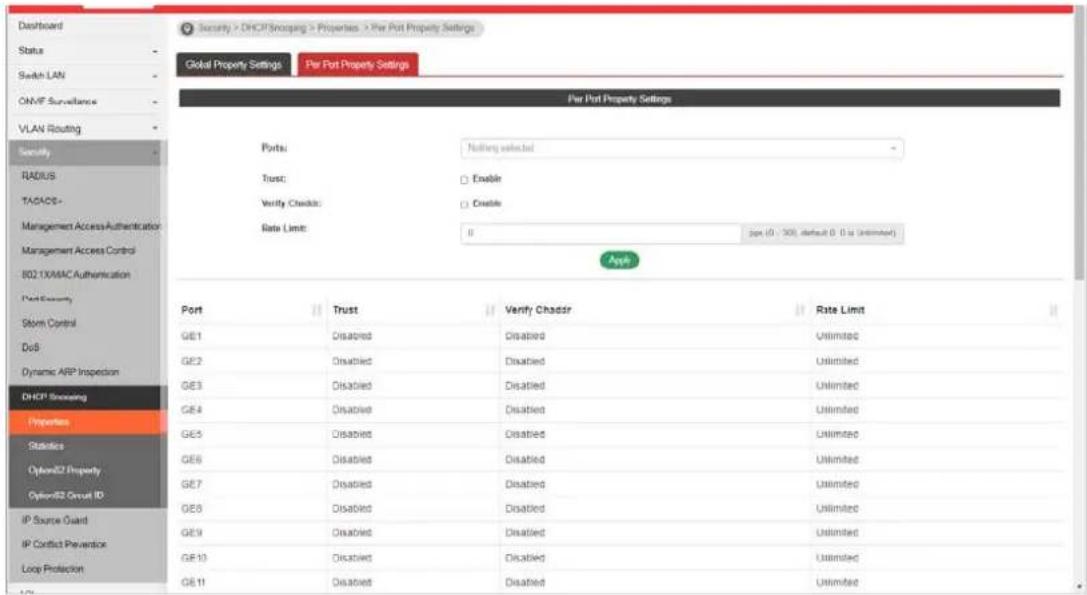Click the GE6 port cell
The height and width of the screenshot is (595, 1087).
tap(191, 460)
